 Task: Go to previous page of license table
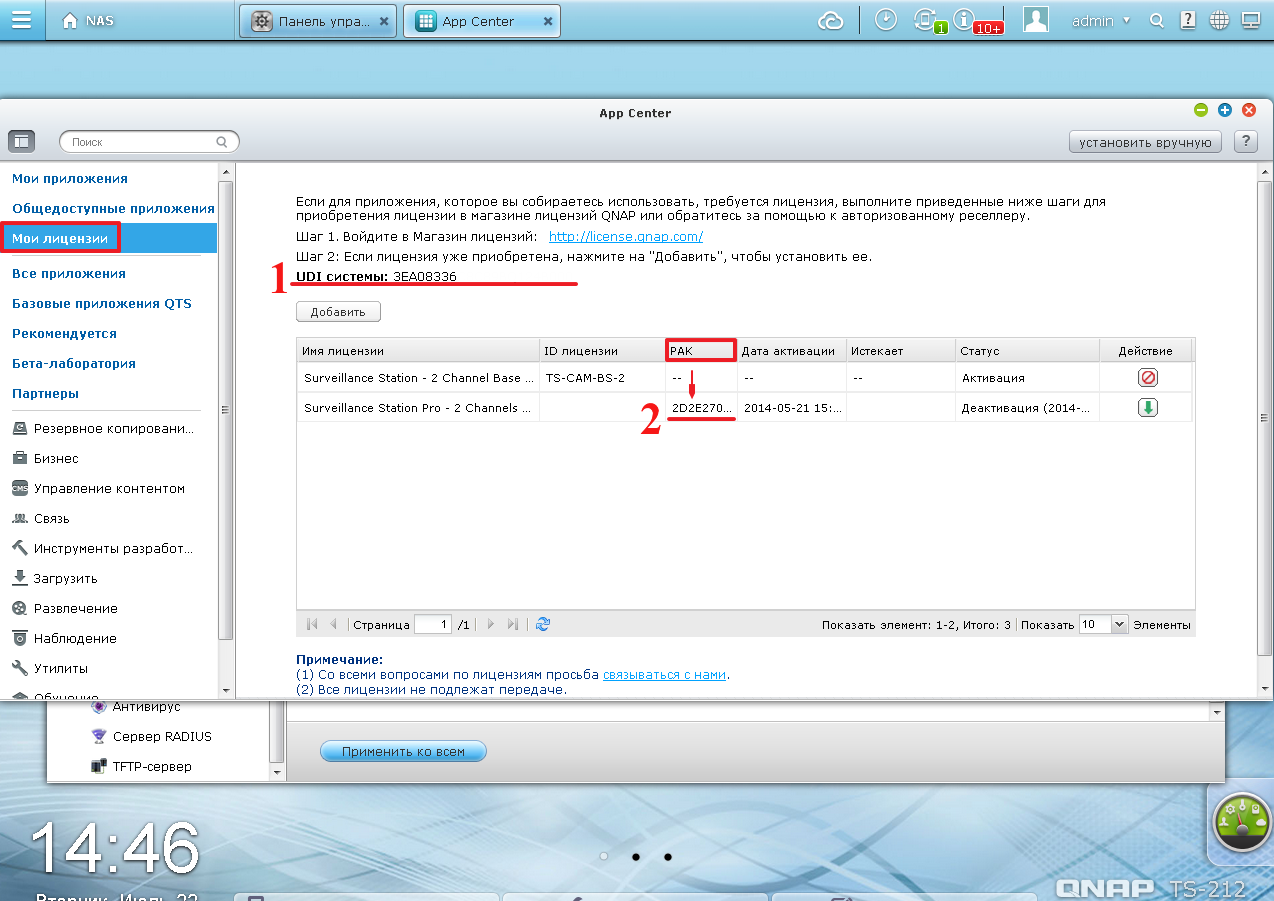tap(333, 624)
